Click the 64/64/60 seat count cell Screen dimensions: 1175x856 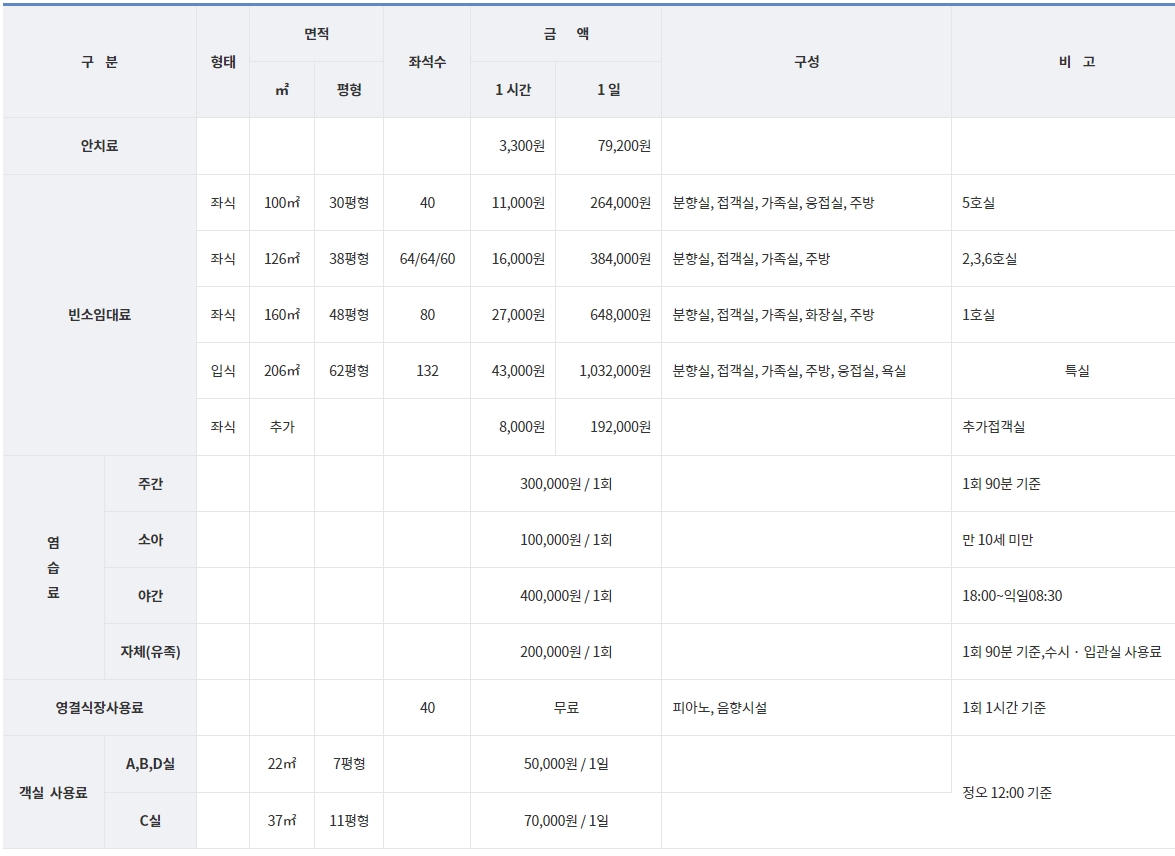pos(427,259)
